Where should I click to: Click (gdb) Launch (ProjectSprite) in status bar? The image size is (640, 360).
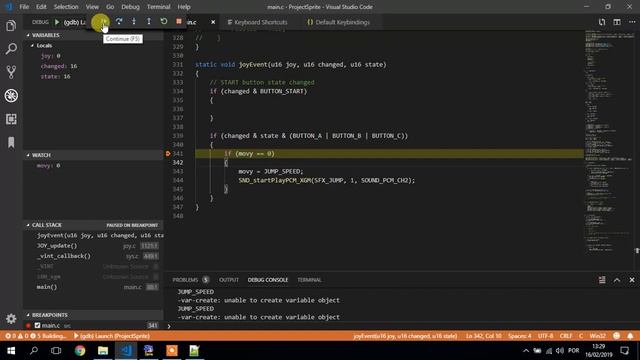(x=111, y=336)
